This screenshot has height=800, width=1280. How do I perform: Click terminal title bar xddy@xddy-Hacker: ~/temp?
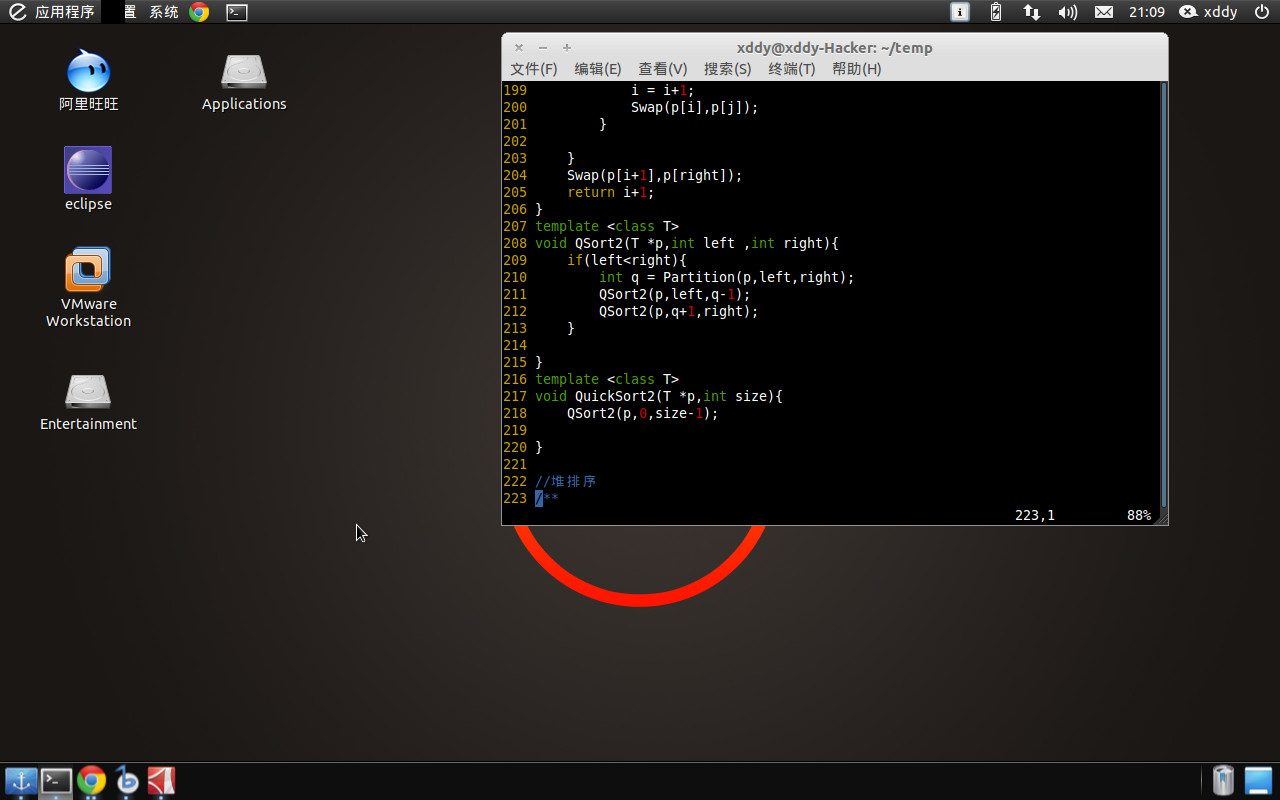tap(834, 47)
